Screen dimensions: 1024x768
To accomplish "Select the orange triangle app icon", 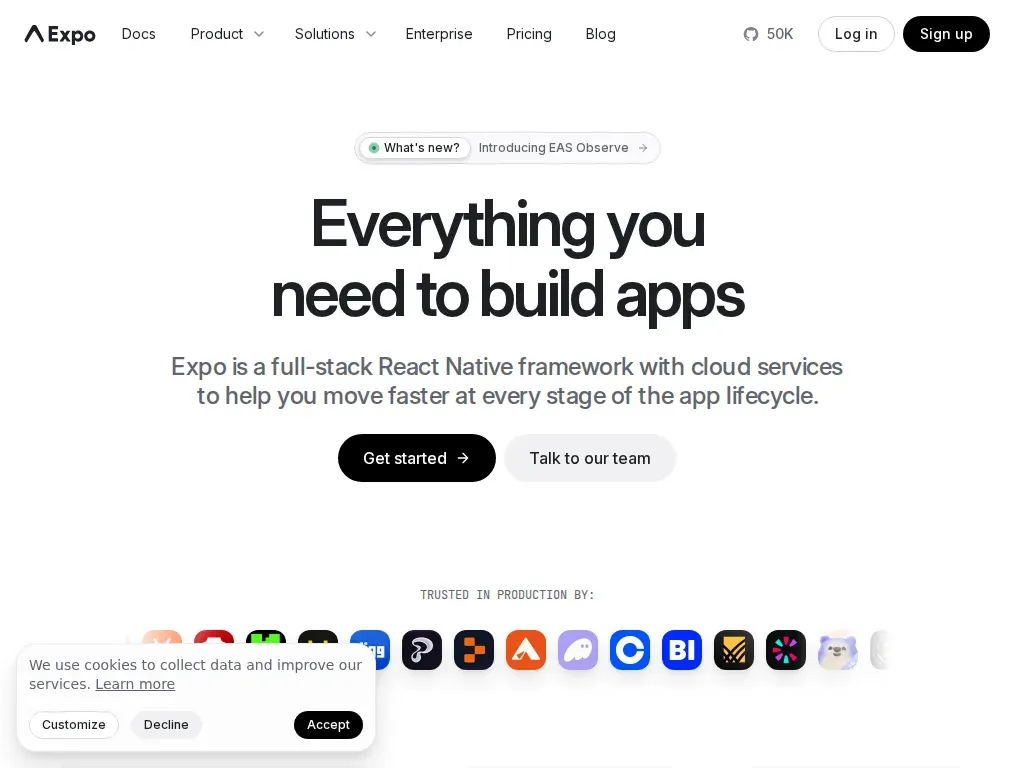I will pos(526,650).
